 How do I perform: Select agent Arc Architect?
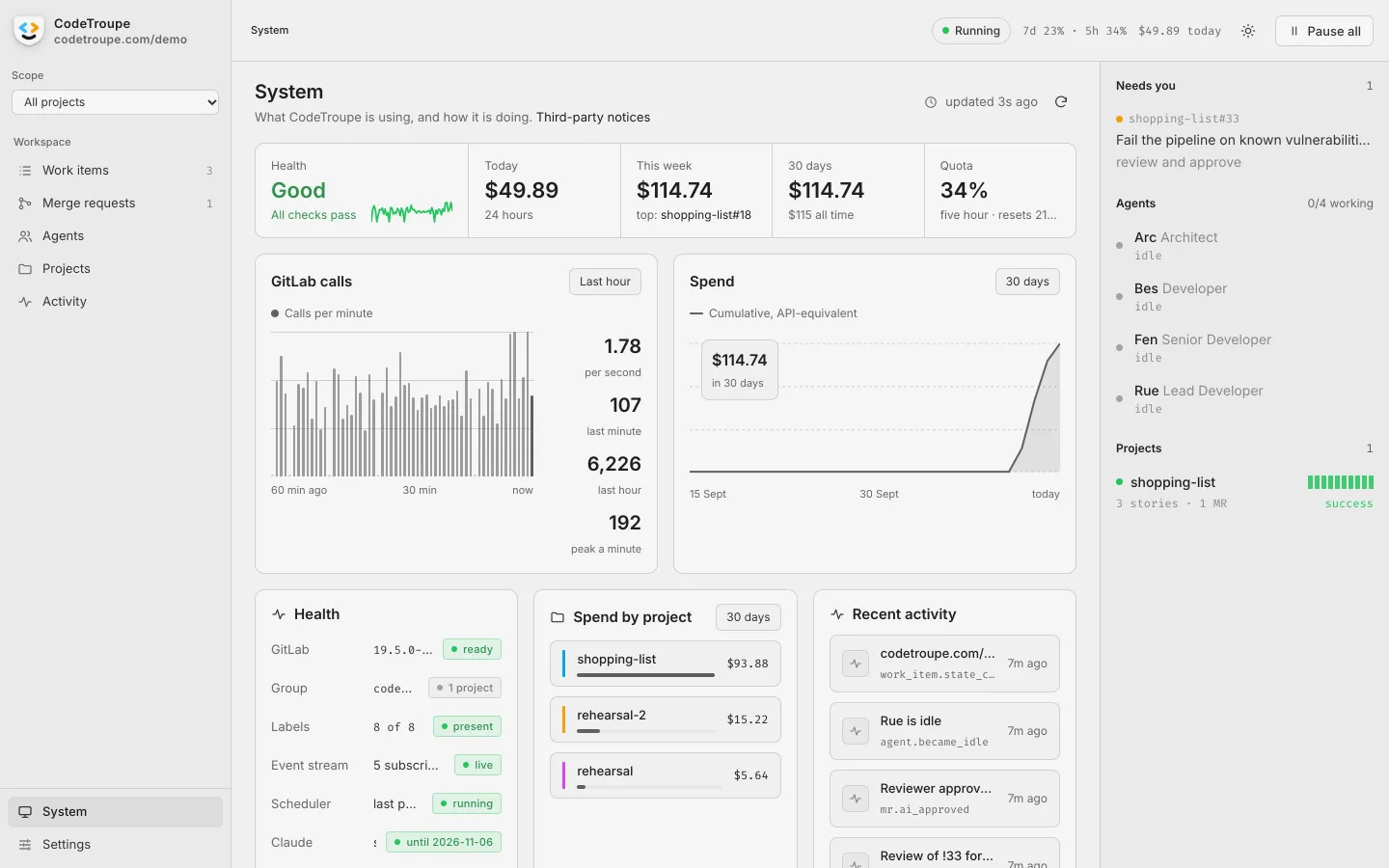click(x=1244, y=245)
